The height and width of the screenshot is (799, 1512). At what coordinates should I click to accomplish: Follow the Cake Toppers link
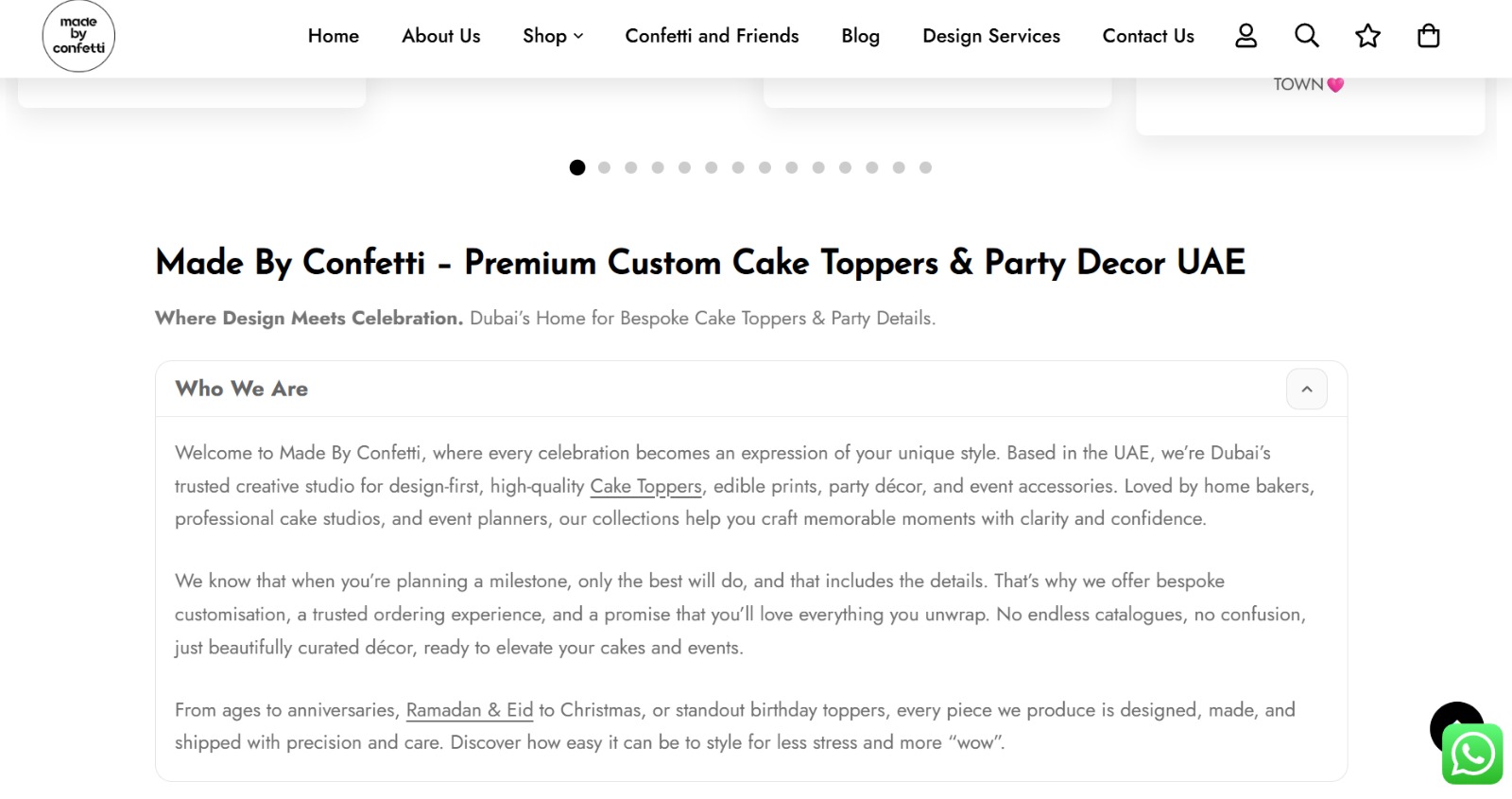click(645, 486)
